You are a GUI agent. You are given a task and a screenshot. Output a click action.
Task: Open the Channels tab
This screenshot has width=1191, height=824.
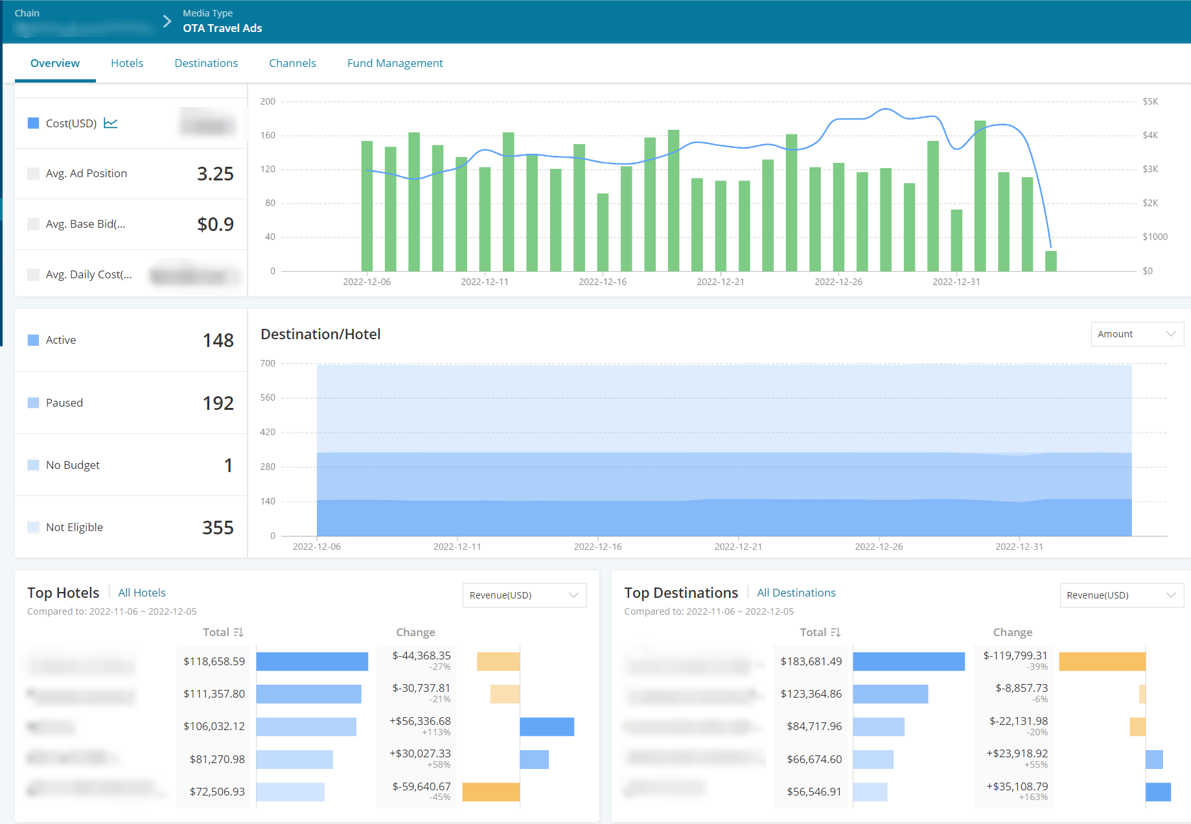coord(292,63)
